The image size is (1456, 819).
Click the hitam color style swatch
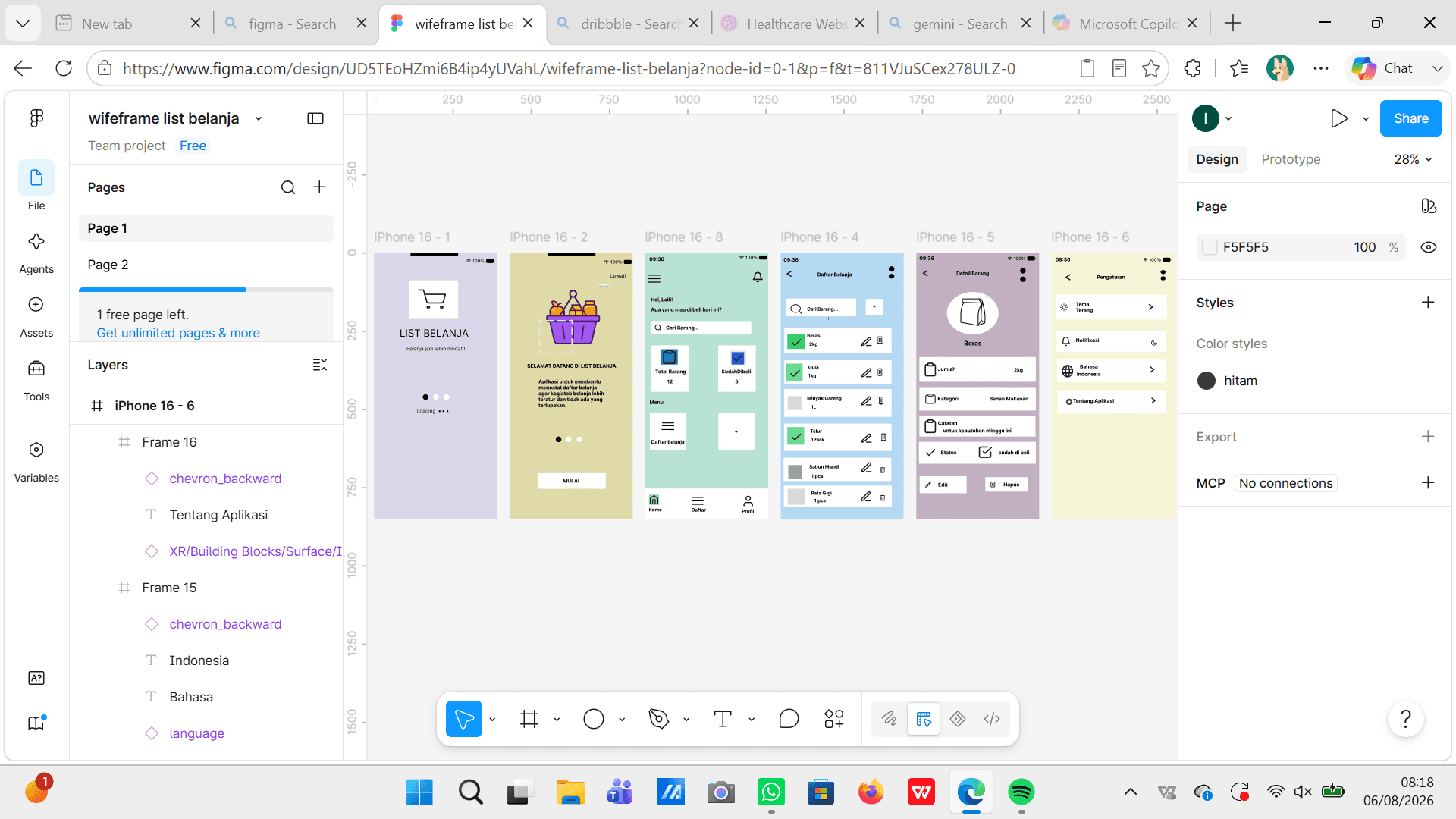point(1206,381)
